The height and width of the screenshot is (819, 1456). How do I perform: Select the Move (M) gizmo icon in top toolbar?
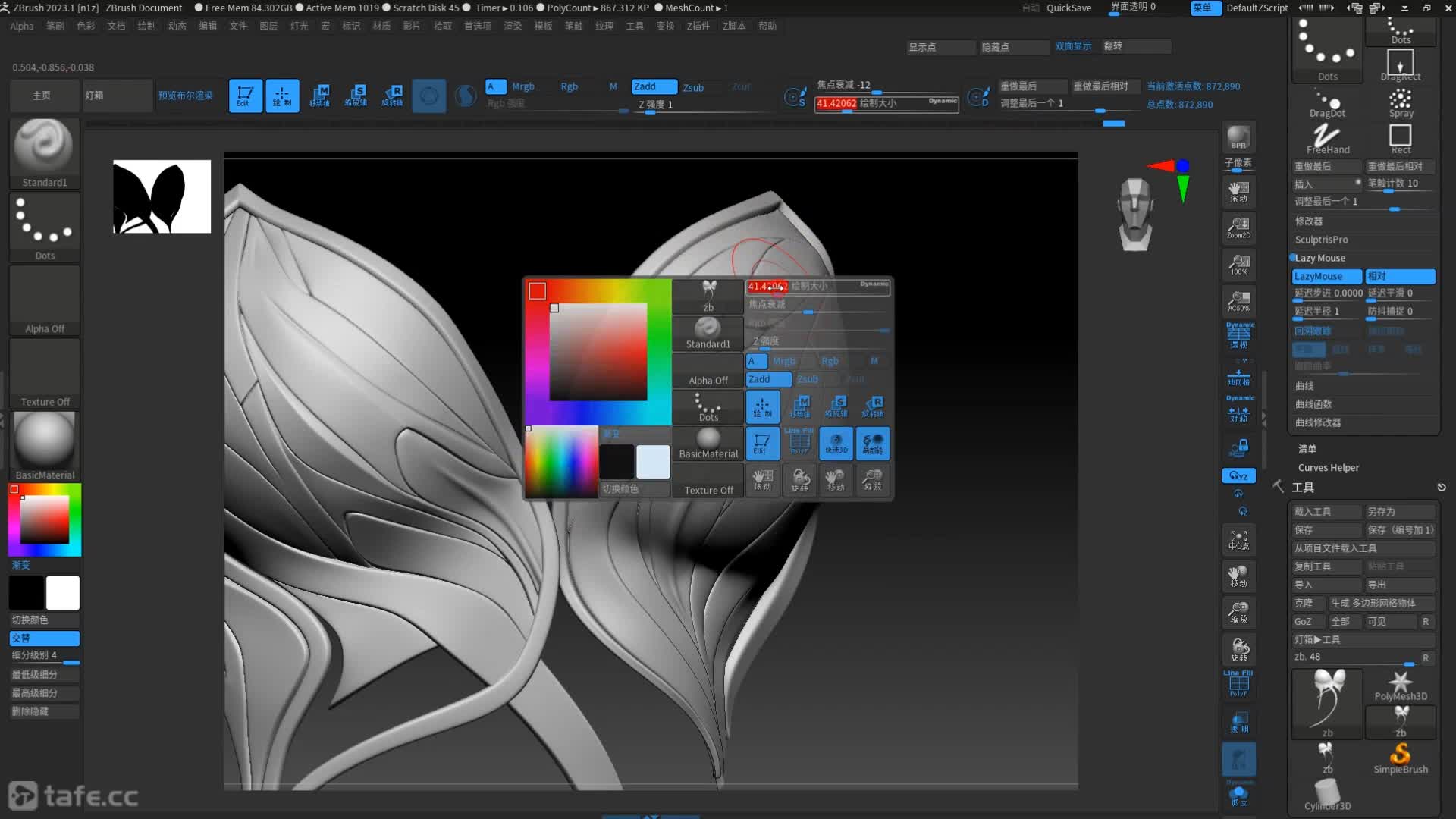click(x=319, y=96)
